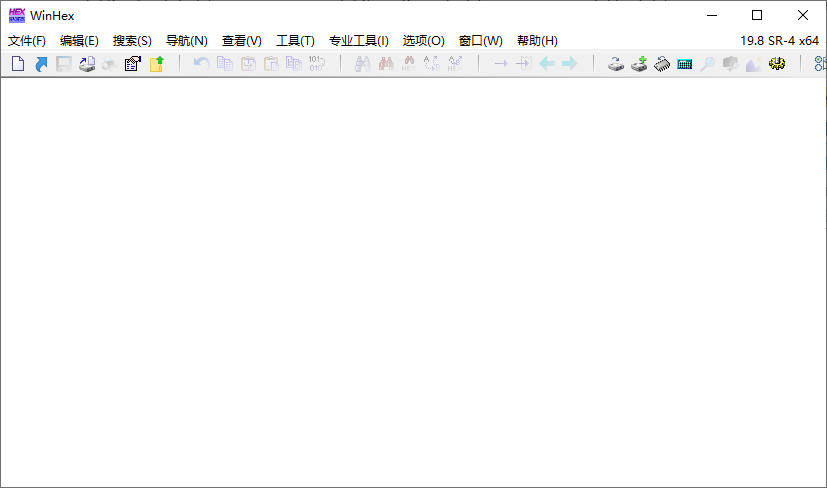Click the 帮助(H) menu
Image resolution: width=827 pixels, height=488 pixels.
537,41
